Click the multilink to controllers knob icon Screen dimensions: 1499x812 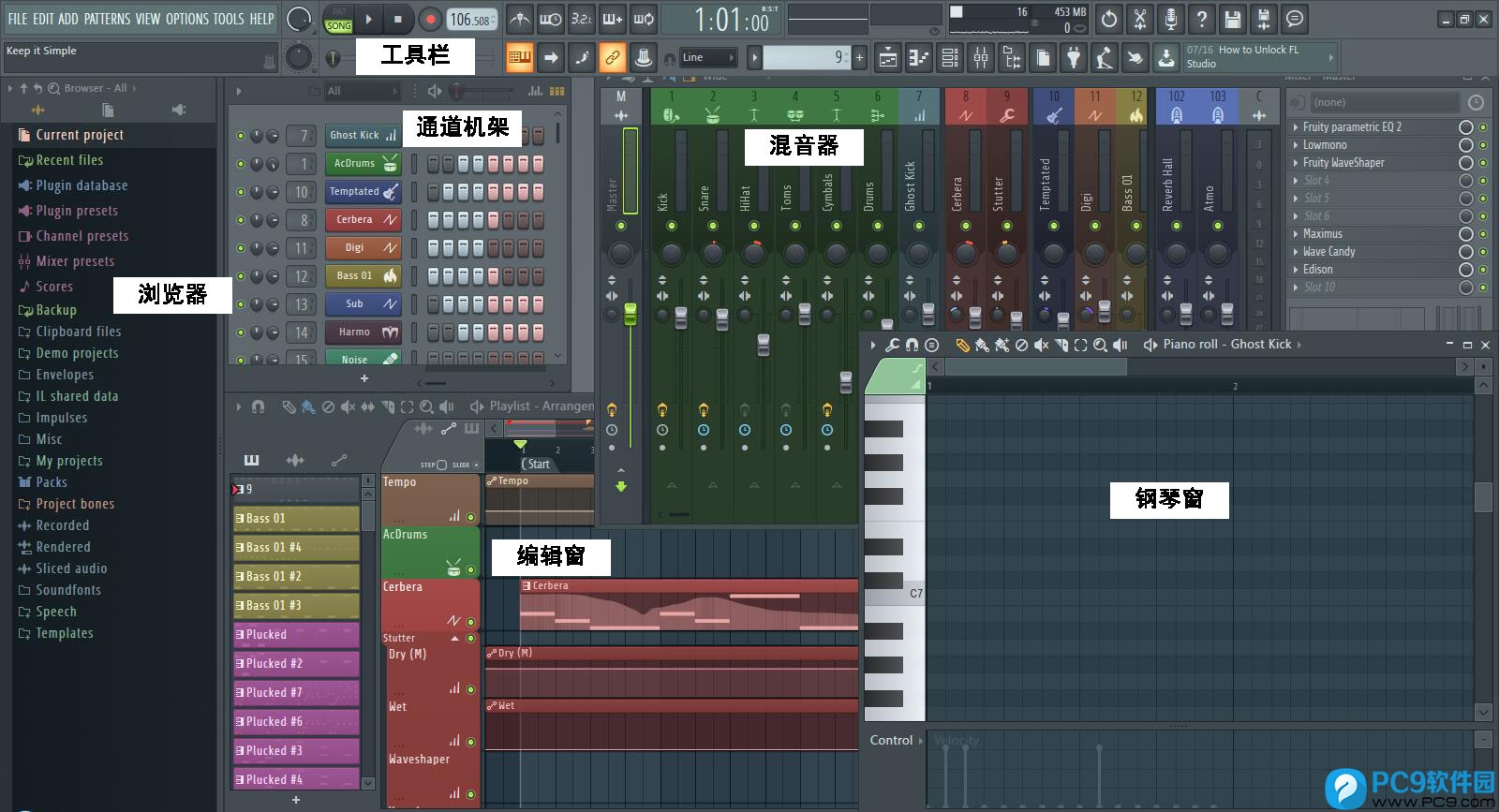[x=644, y=58]
